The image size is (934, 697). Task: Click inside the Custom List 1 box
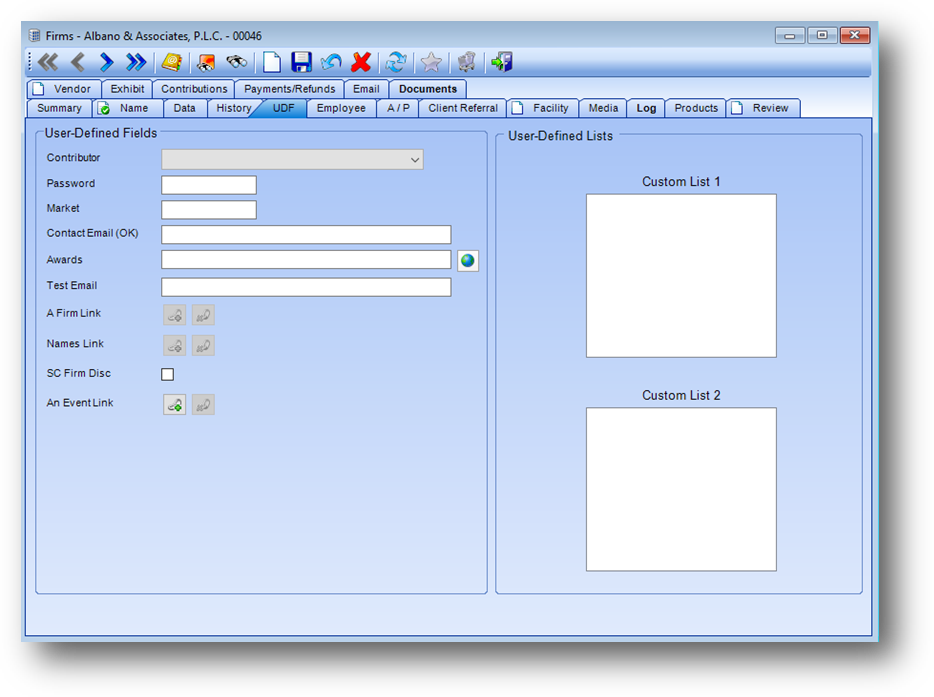[x=681, y=275]
